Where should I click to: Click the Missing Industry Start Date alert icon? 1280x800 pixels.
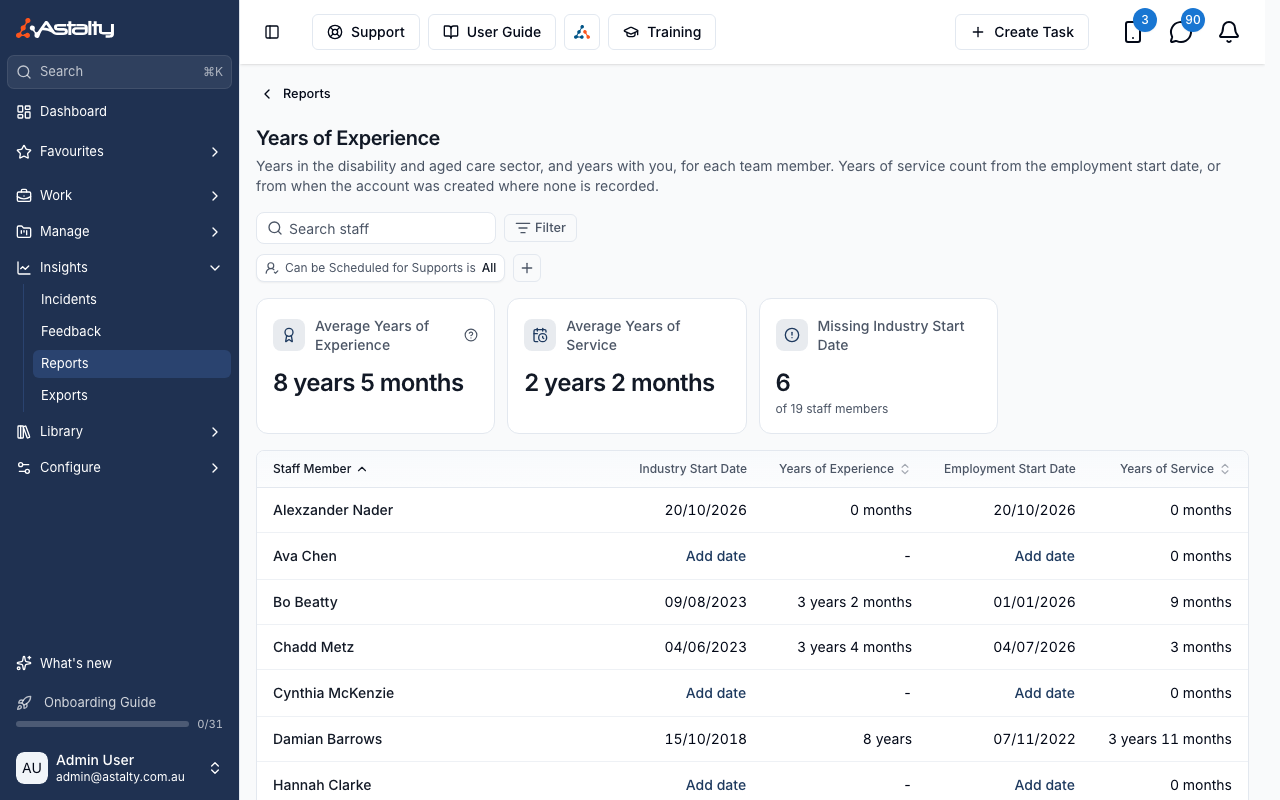792,335
